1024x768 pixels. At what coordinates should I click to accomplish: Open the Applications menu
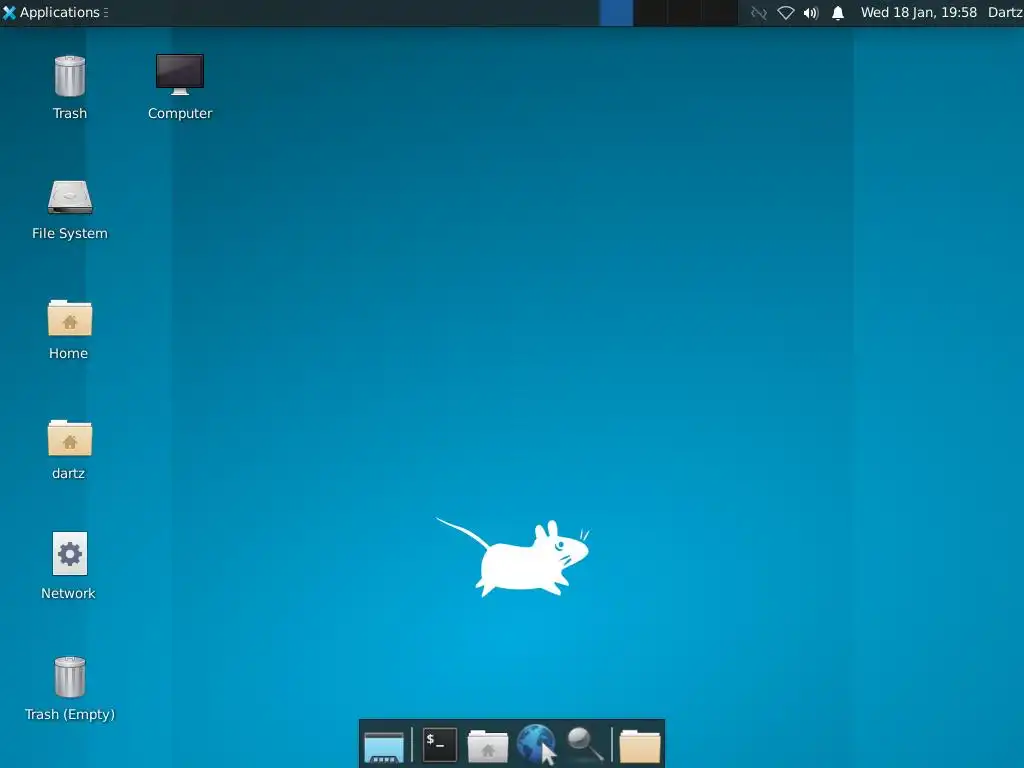pos(55,12)
